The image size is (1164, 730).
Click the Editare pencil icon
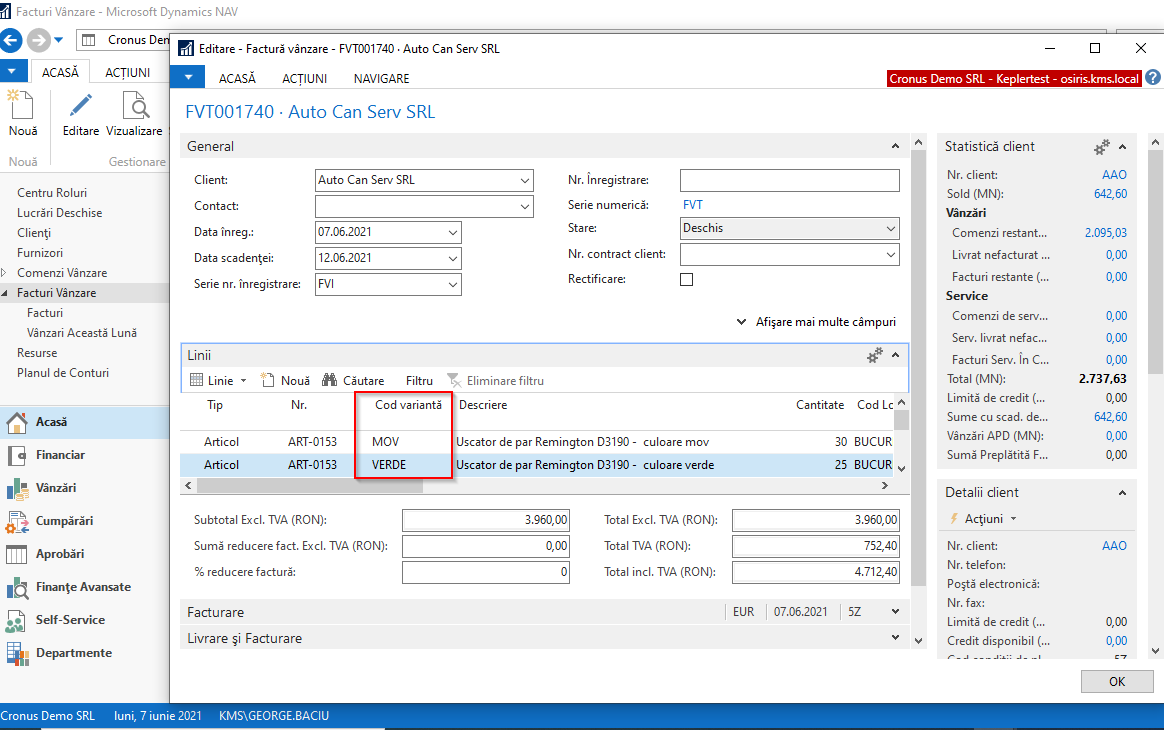(80, 106)
